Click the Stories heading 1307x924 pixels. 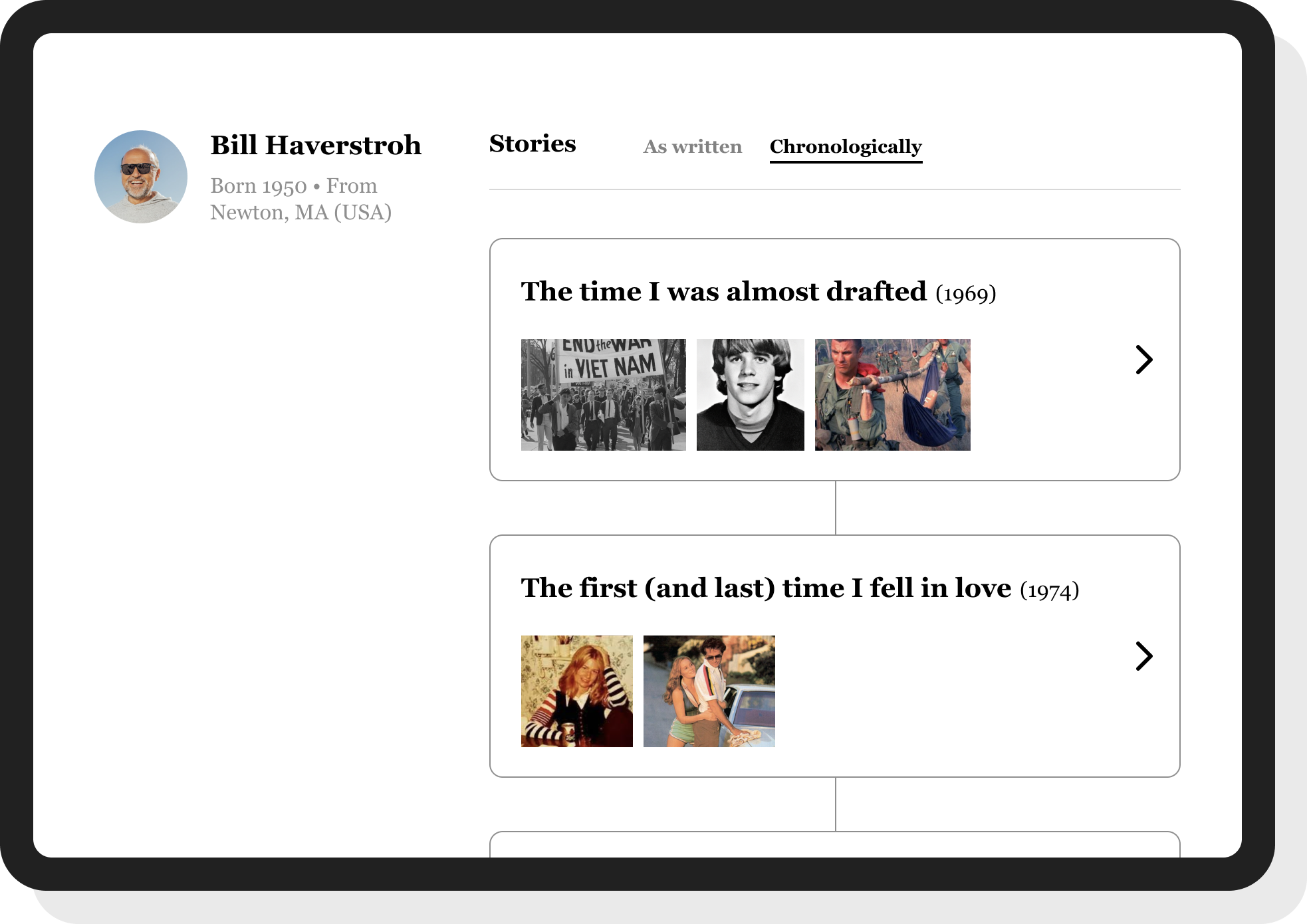coord(533,144)
